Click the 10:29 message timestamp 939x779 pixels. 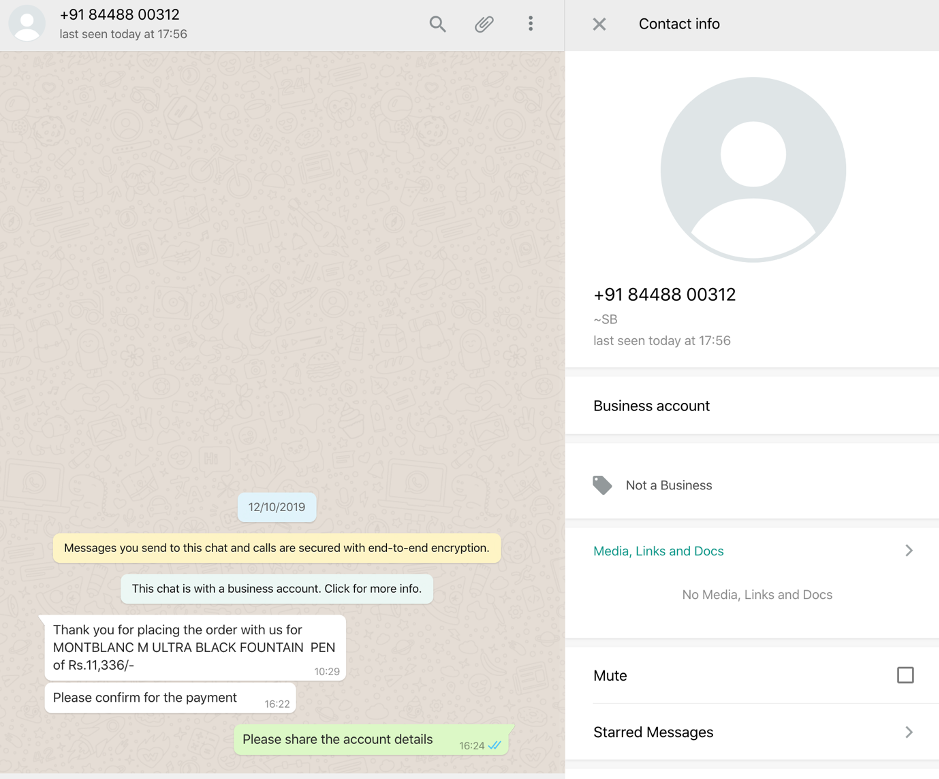(x=327, y=672)
